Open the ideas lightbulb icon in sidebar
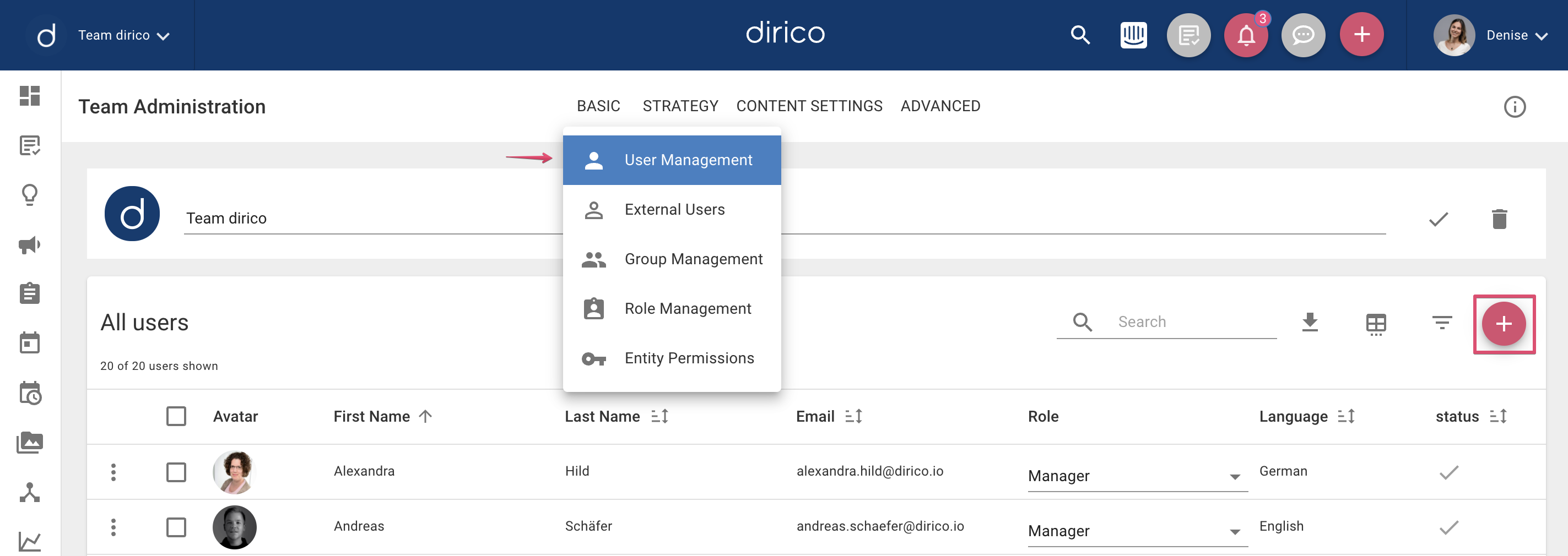Screen dimensions: 1568x556 (x=30, y=195)
